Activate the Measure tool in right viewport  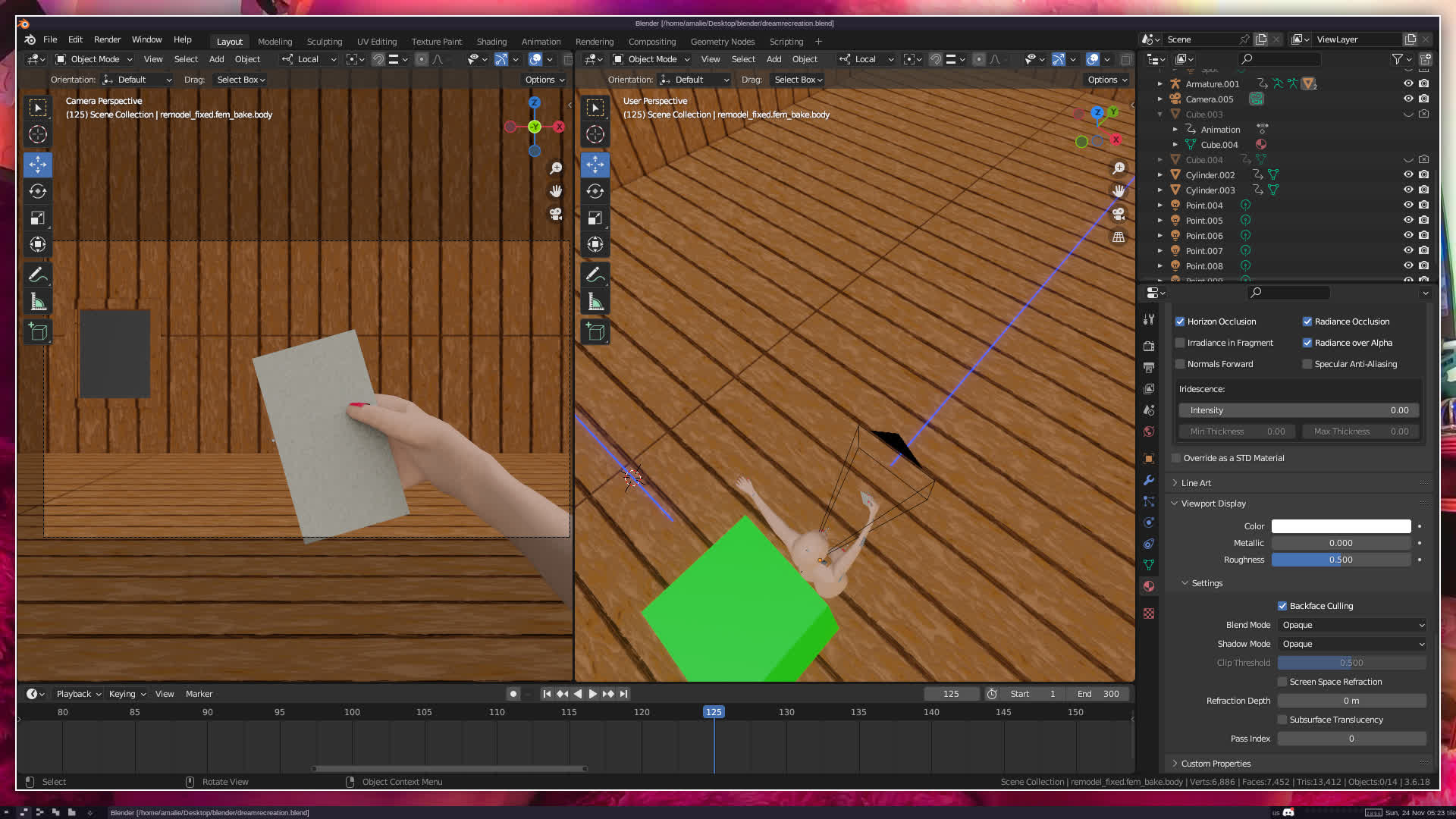click(595, 303)
